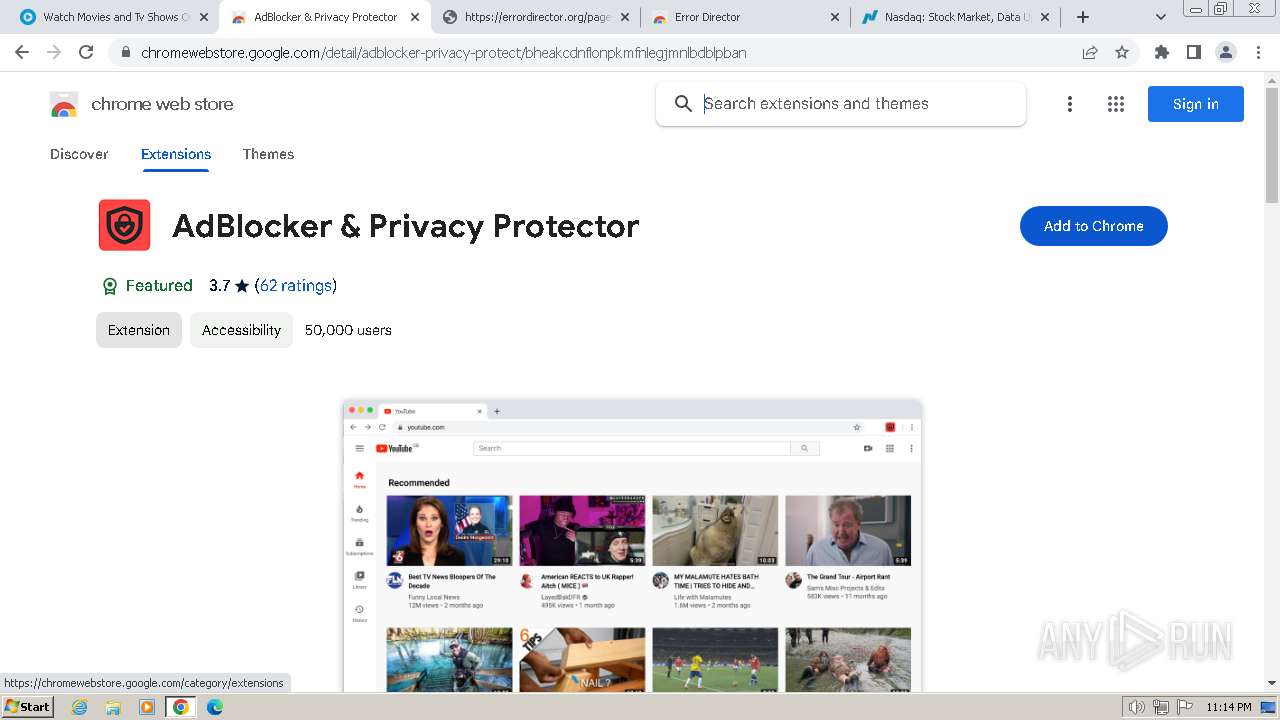Click the Sign in button

click(1195, 104)
